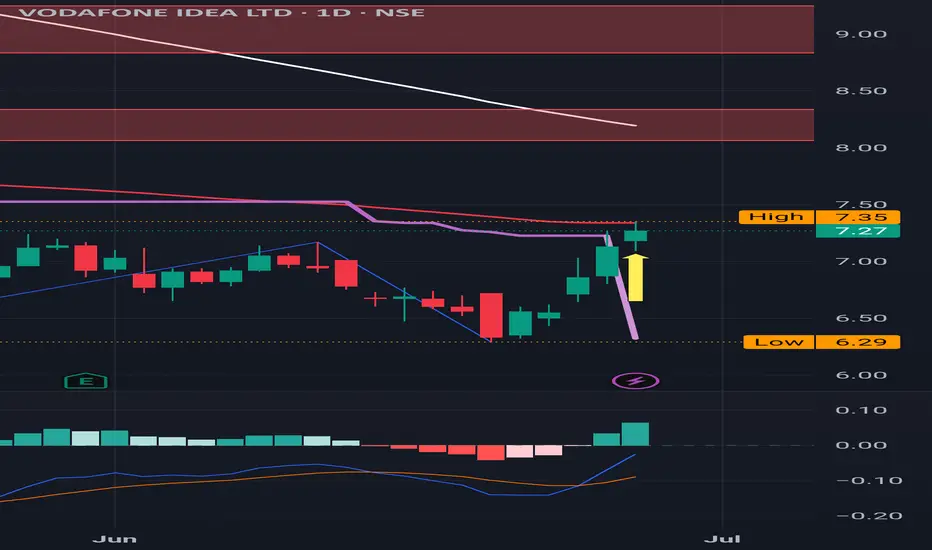Click the Low 6.29 price label
The image size is (932, 550).
pos(821,342)
